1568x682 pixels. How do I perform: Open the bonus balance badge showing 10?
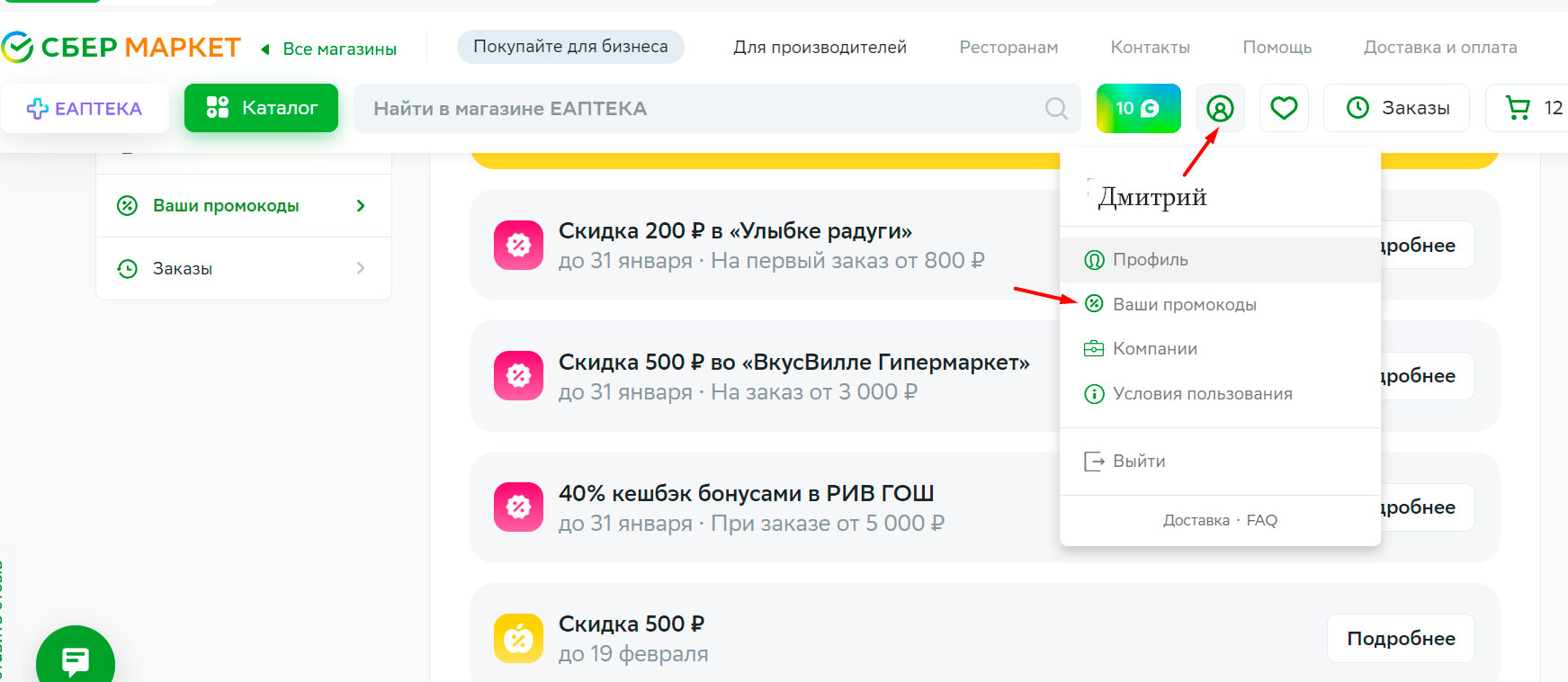(1138, 108)
